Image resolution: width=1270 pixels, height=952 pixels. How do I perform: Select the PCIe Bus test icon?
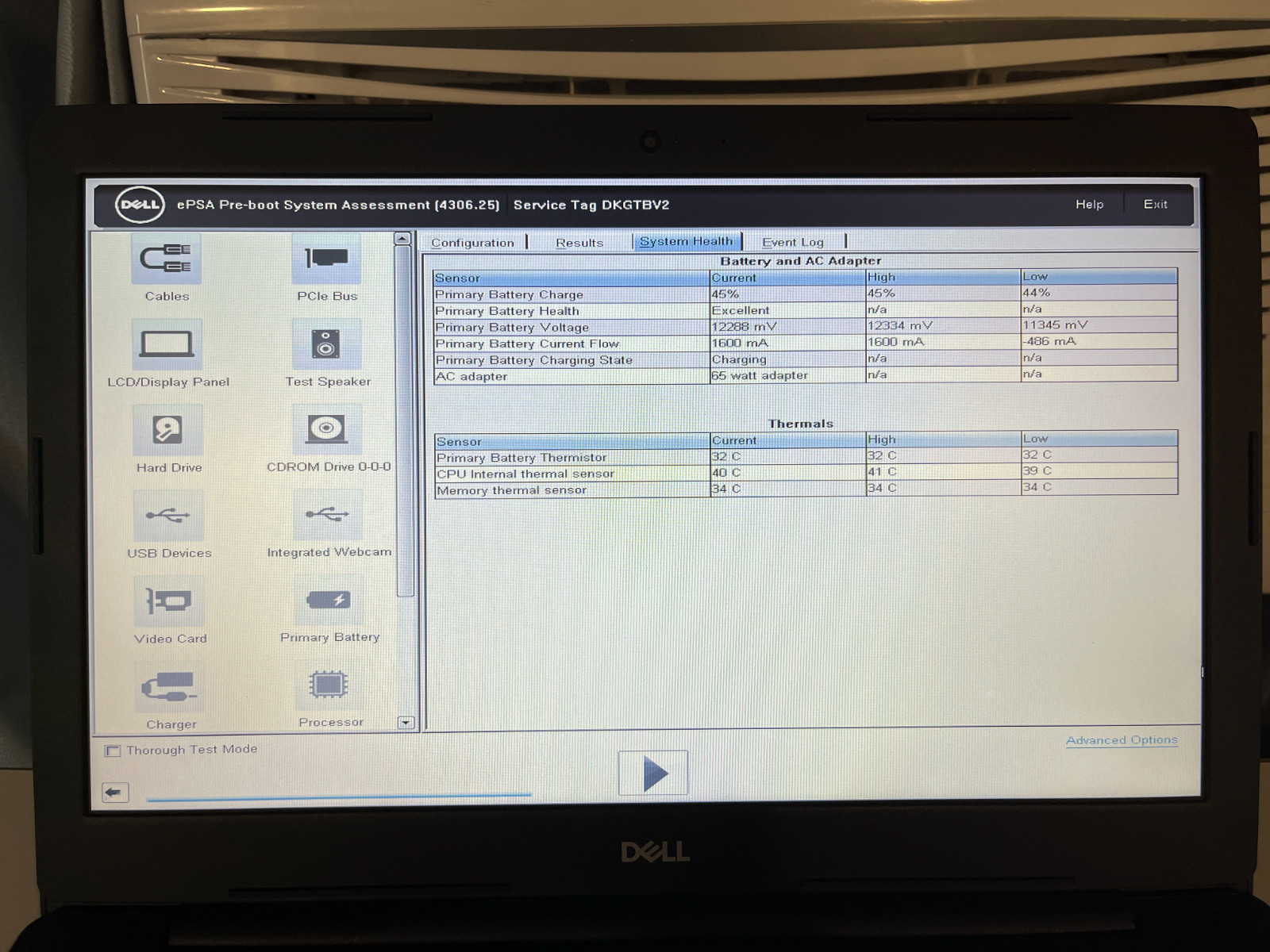(326, 259)
